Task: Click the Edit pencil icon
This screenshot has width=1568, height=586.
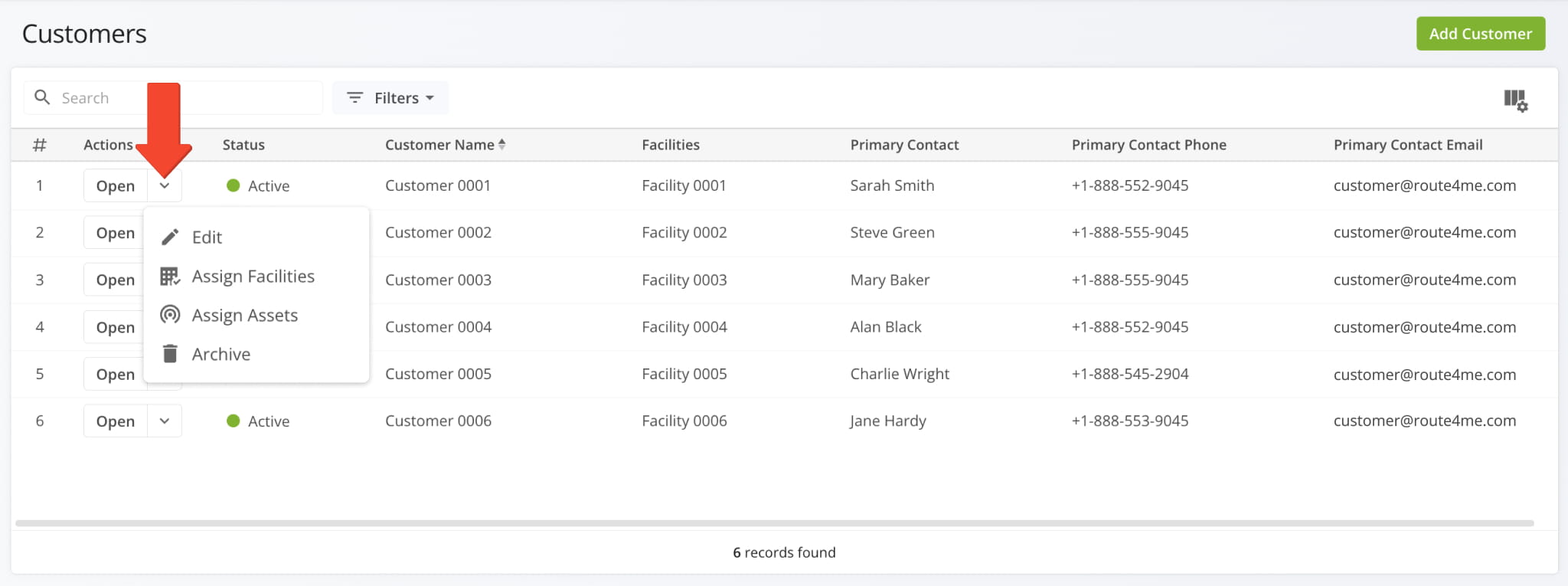Action: pyautogui.click(x=170, y=237)
